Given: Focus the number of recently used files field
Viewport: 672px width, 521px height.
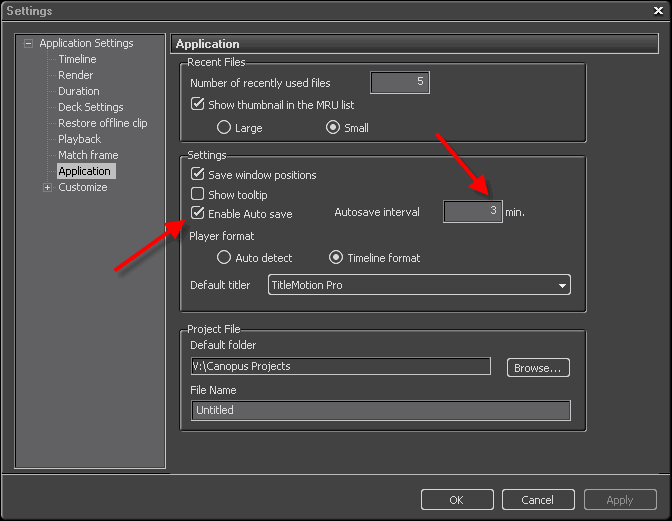Looking at the screenshot, I should (400, 82).
